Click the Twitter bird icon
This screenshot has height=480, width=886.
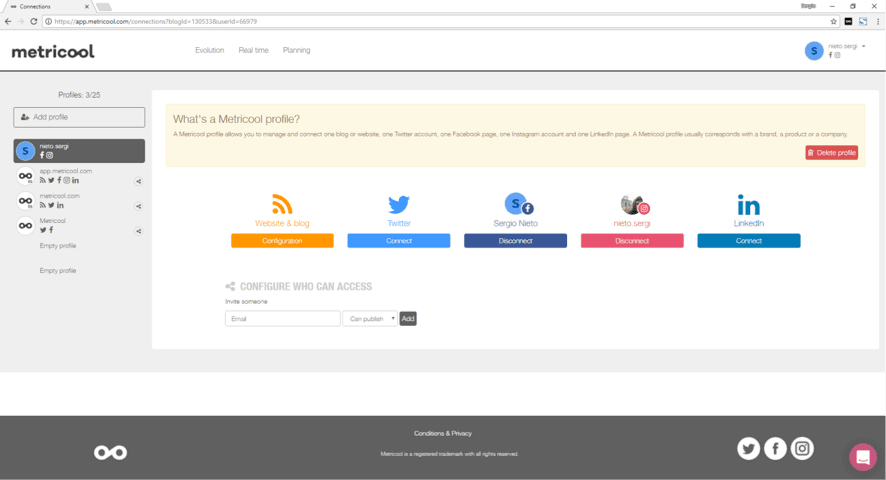[399, 204]
